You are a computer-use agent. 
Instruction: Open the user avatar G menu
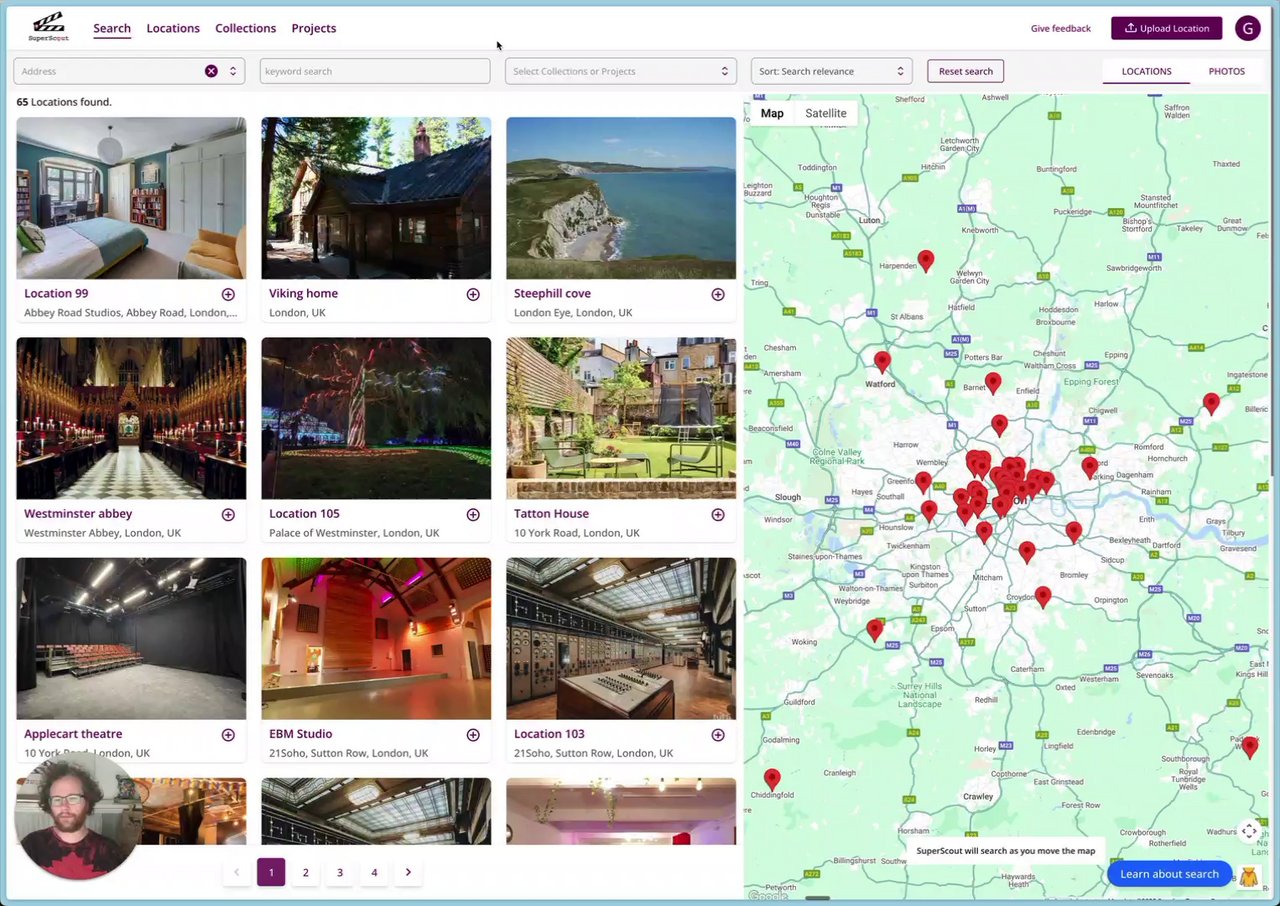coord(1248,28)
